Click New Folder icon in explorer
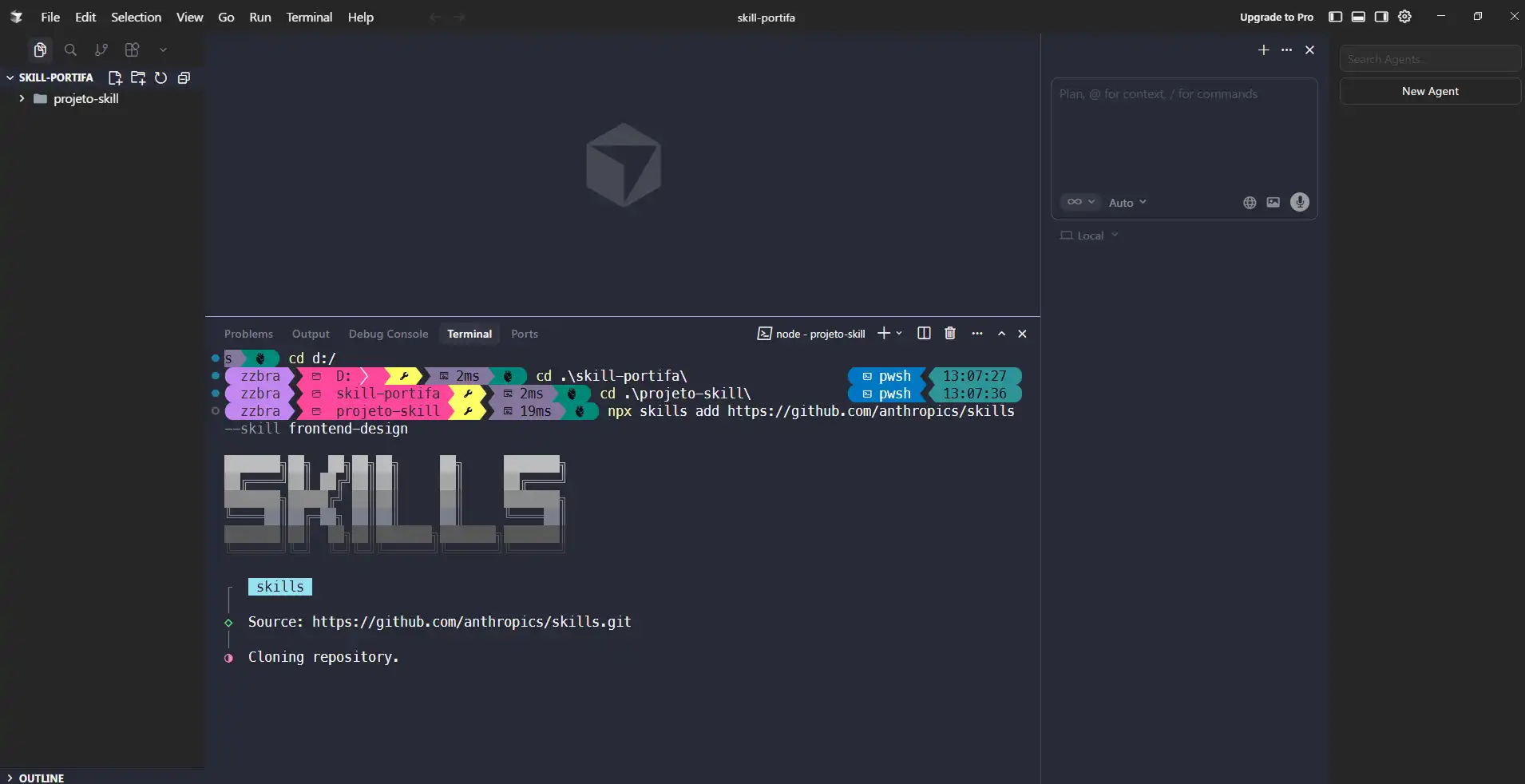The height and width of the screenshot is (784, 1525). coord(138,78)
